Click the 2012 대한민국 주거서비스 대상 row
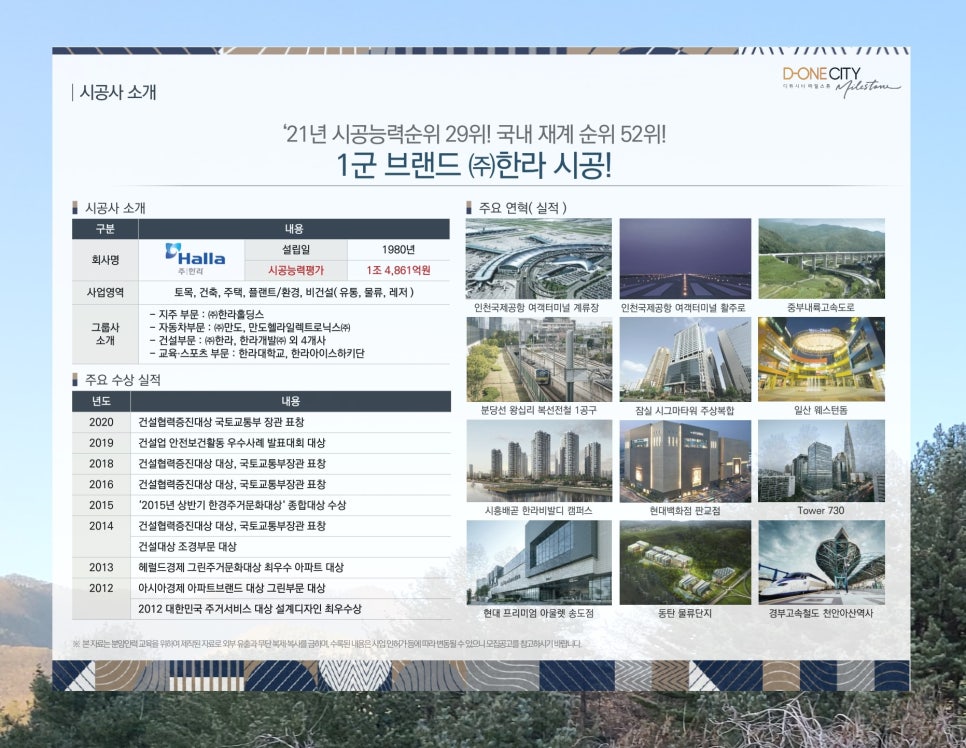Image resolution: width=966 pixels, height=748 pixels. pos(291,609)
